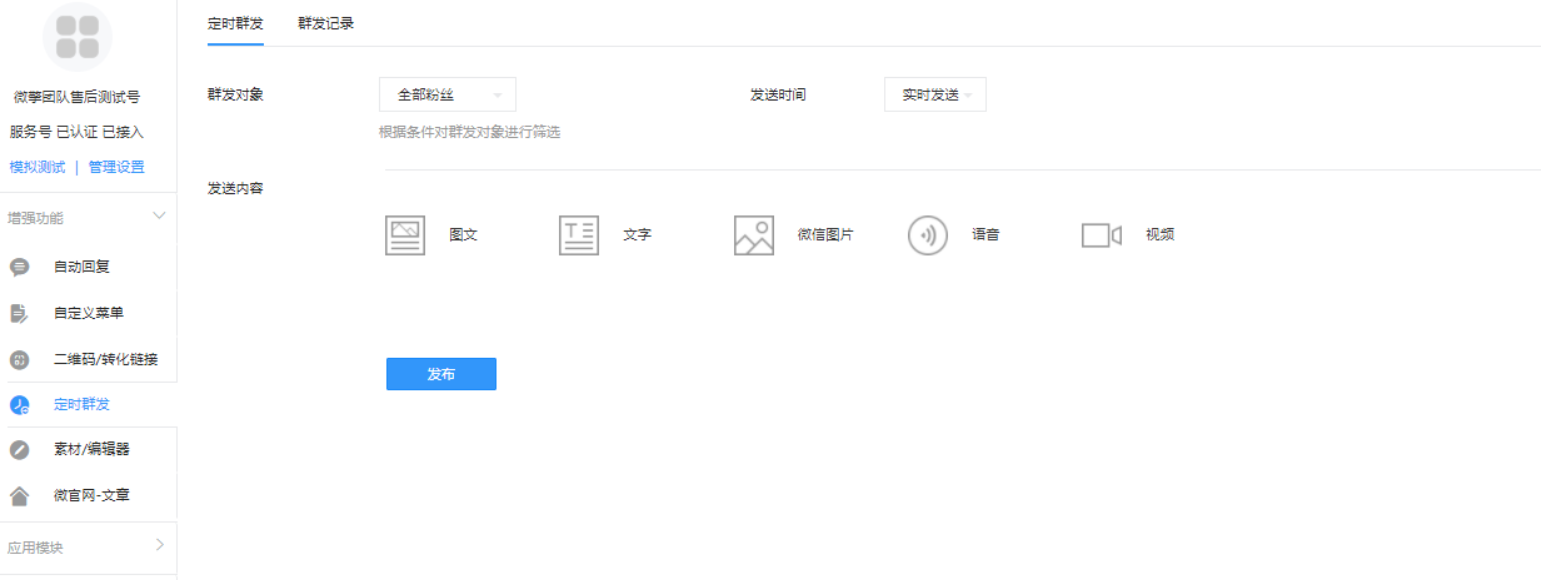Select the 视频 video camera icon
This screenshot has height=580, width=1541.
[x=1102, y=236]
